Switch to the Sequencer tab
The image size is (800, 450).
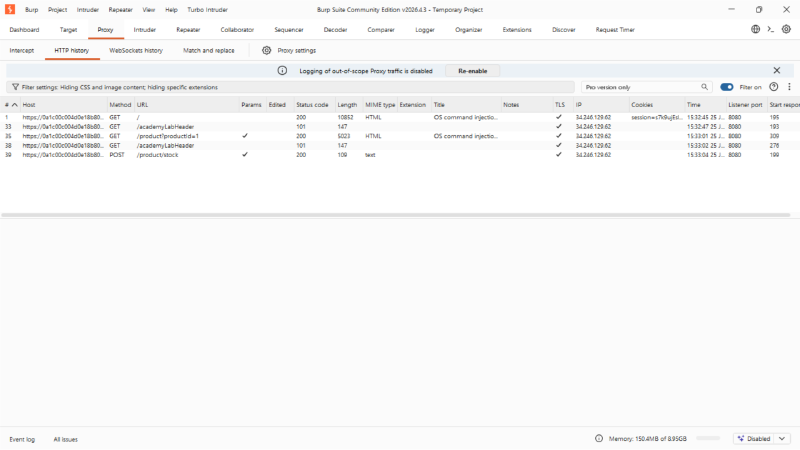(x=289, y=30)
